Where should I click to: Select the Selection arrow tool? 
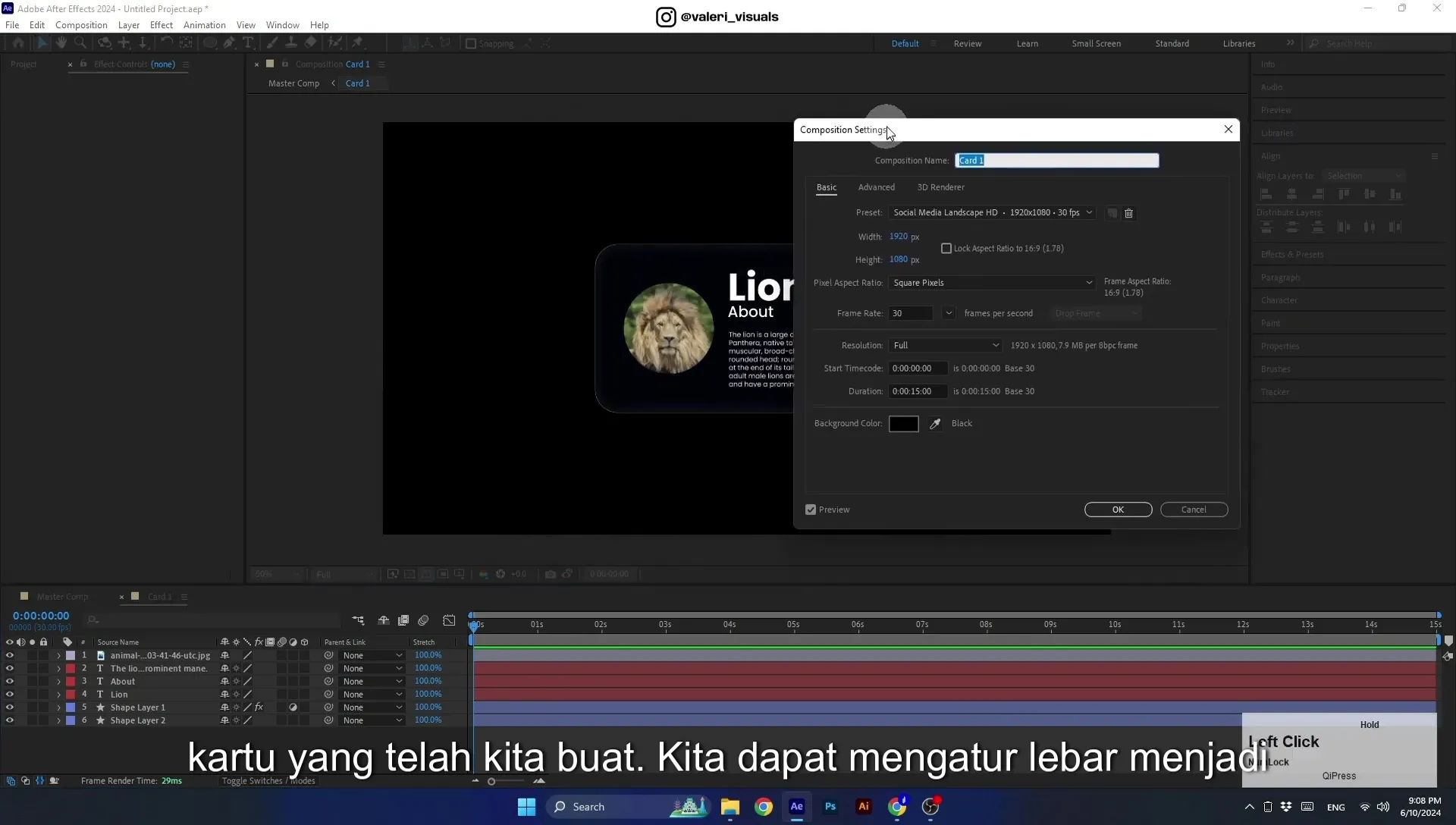pos(42,43)
